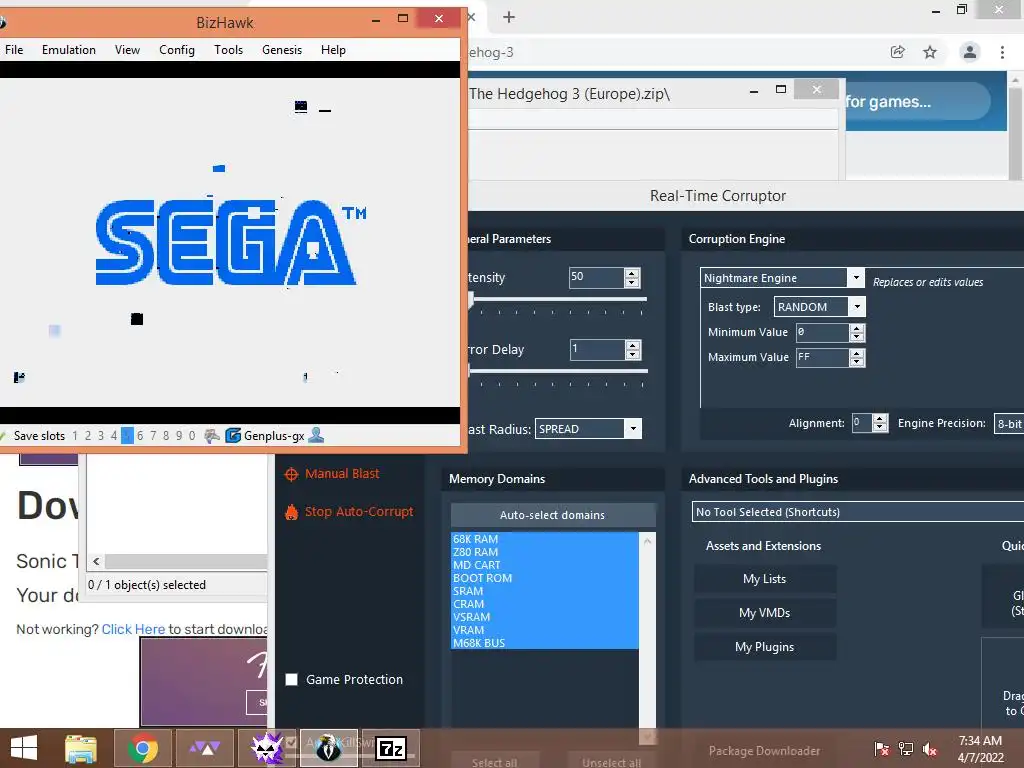1024x768 pixels.
Task: Open the Blast Radius SPREAD dropdown
Action: (x=633, y=429)
